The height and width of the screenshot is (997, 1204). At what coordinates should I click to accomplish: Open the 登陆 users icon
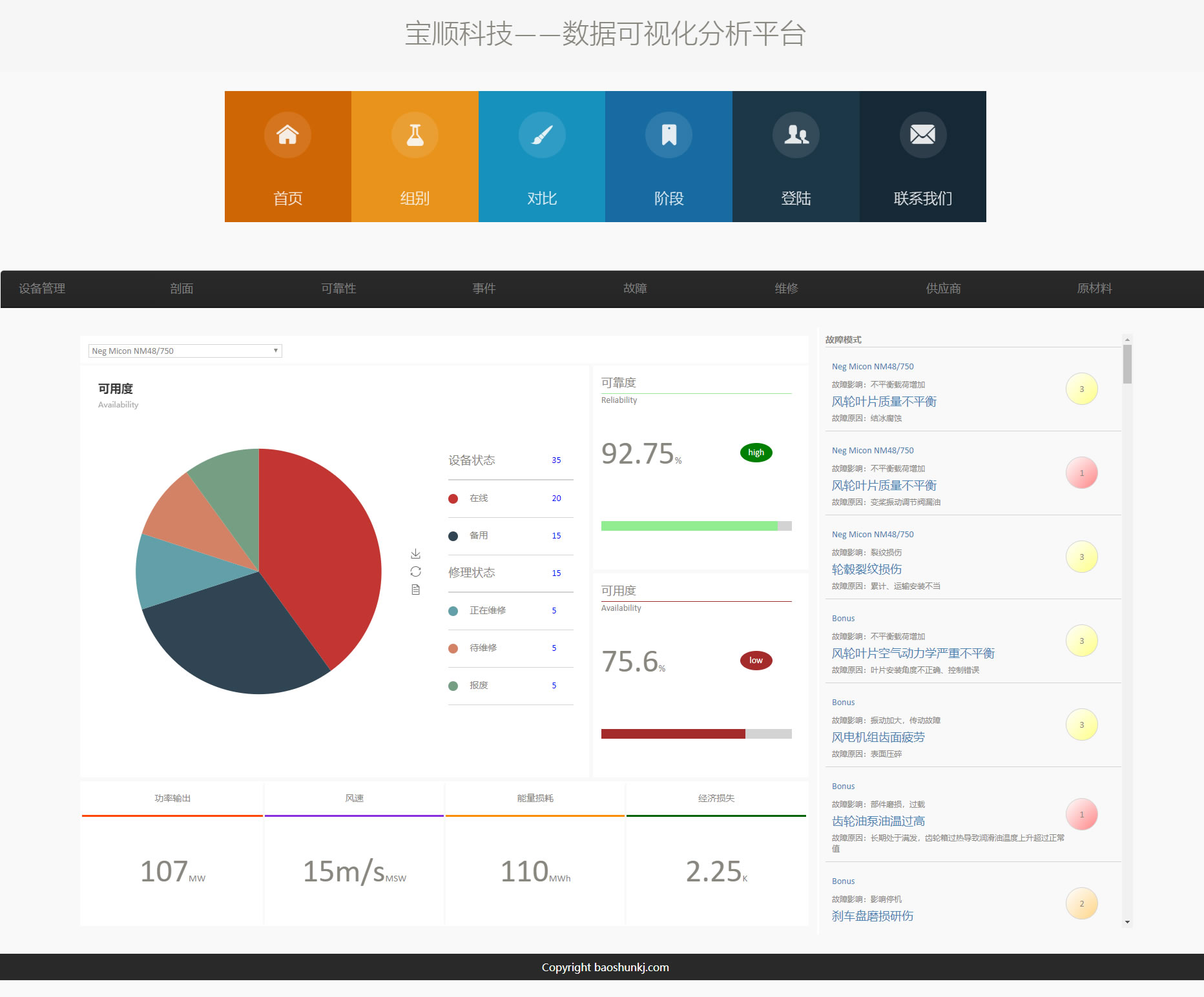[x=796, y=135]
